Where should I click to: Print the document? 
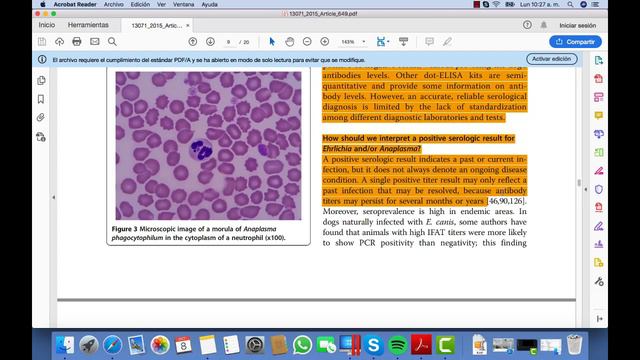tap(77, 42)
